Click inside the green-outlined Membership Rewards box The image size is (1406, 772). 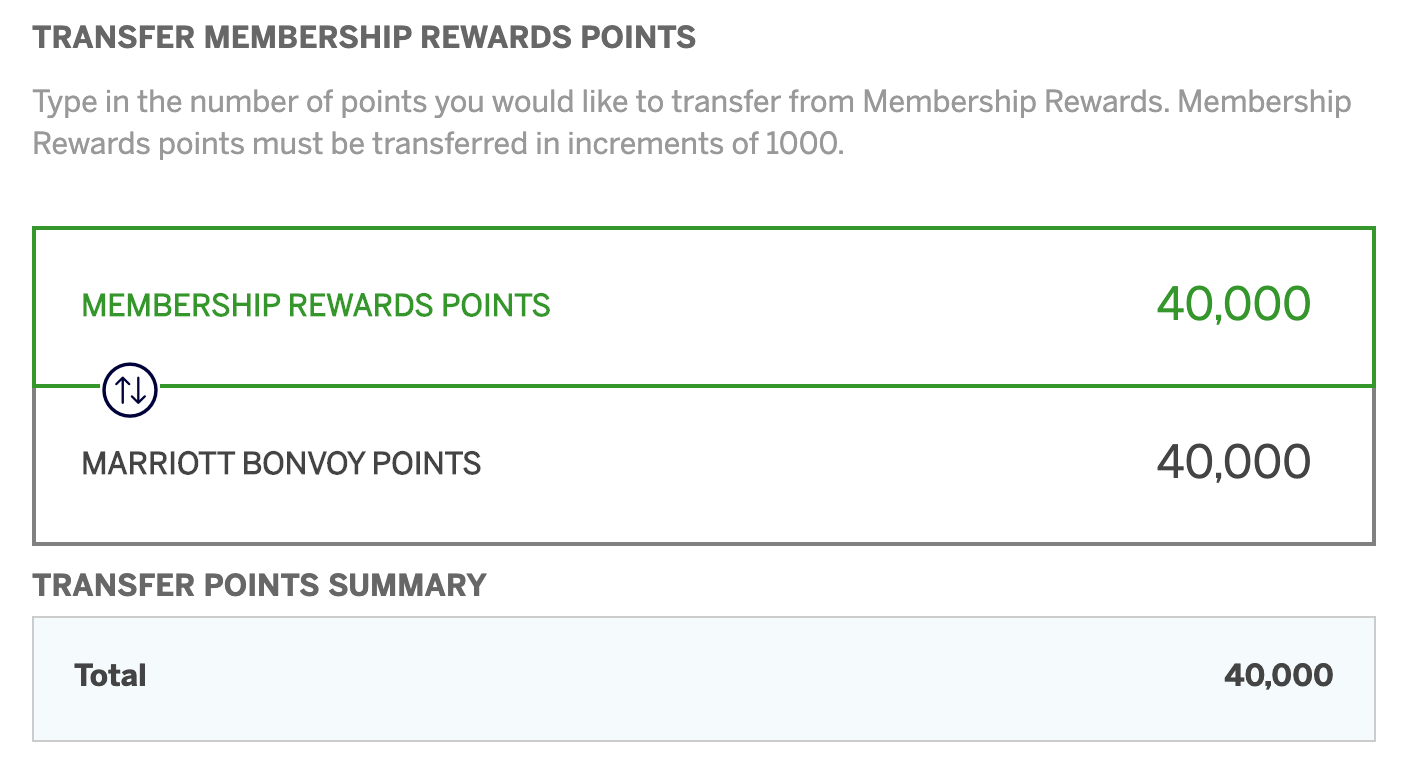pyautogui.click(x=704, y=306)
